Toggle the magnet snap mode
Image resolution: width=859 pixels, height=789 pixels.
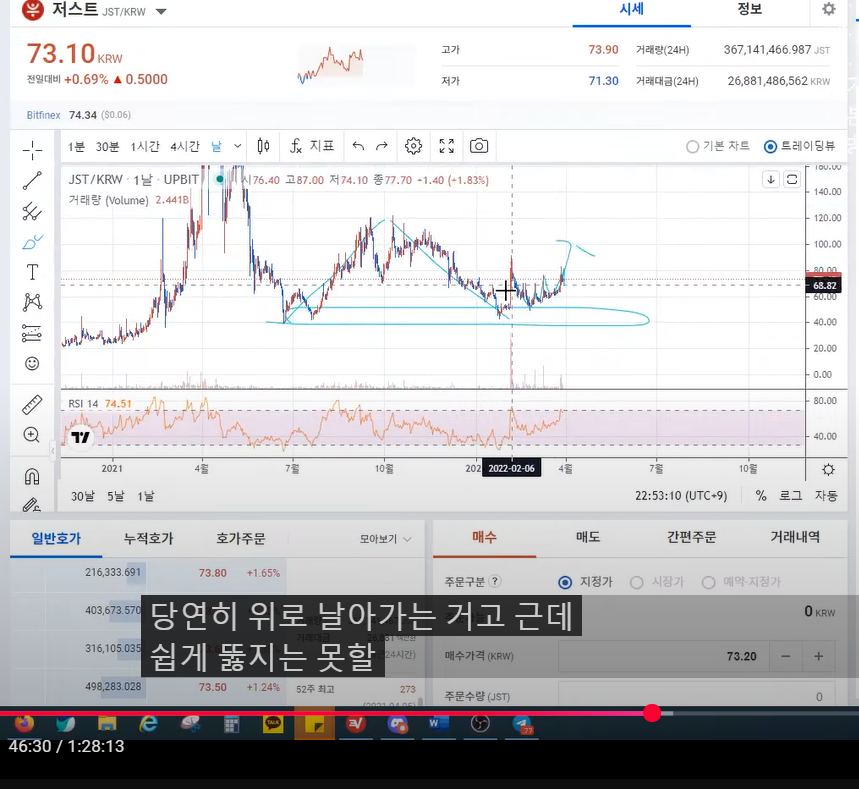tap(32, 476)
